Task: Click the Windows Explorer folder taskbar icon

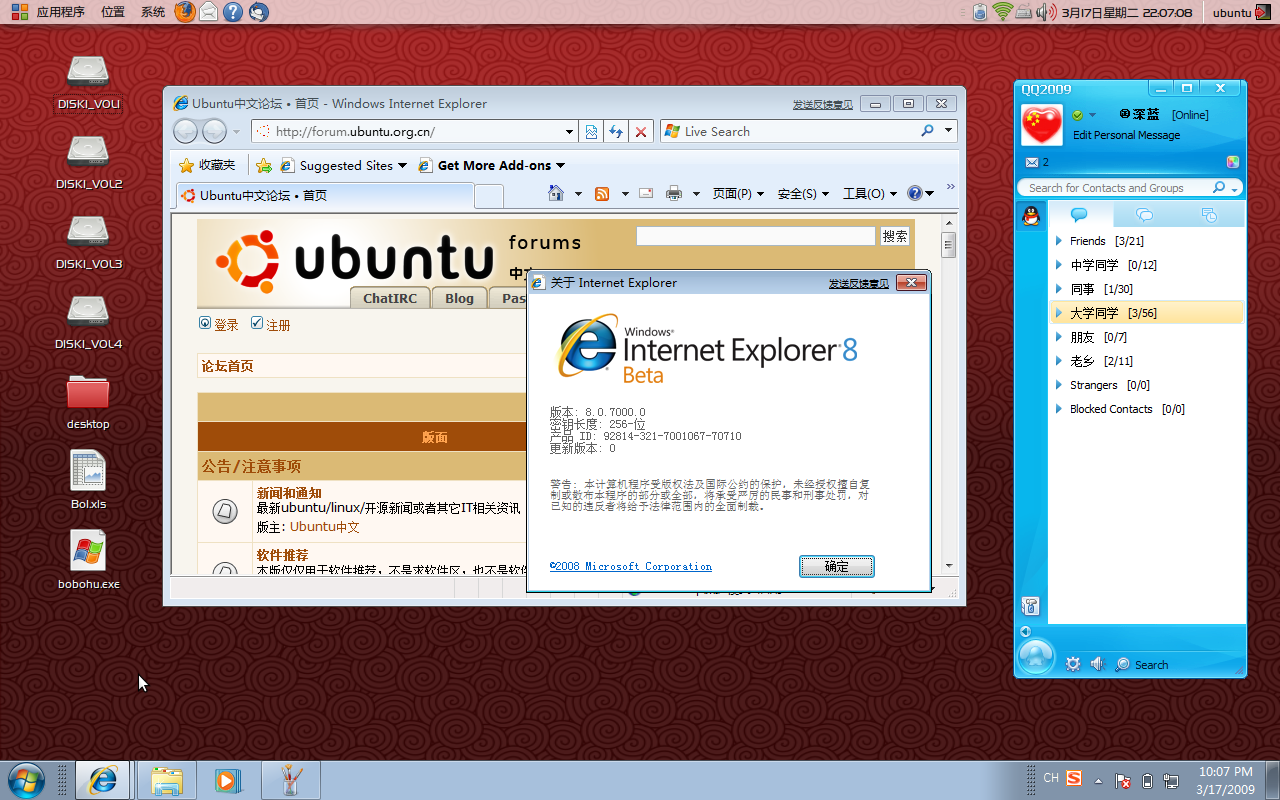Action: click(166, 780)
